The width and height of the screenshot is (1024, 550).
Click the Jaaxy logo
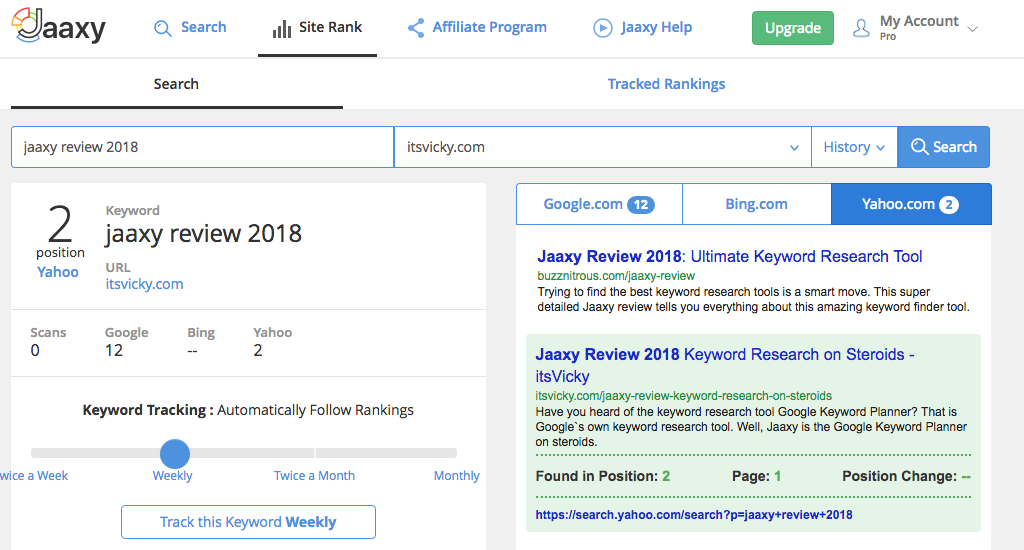click(59, 26)
